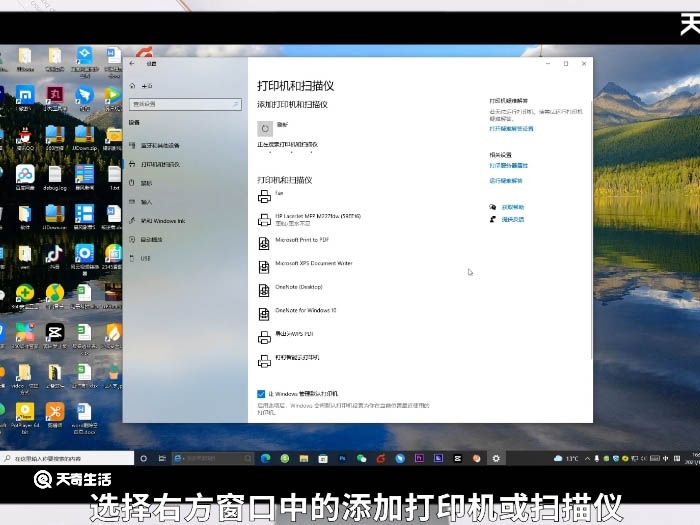Click inside the Find a setting search box
This screenshot has width=700, height=525.
pos(185,104)
